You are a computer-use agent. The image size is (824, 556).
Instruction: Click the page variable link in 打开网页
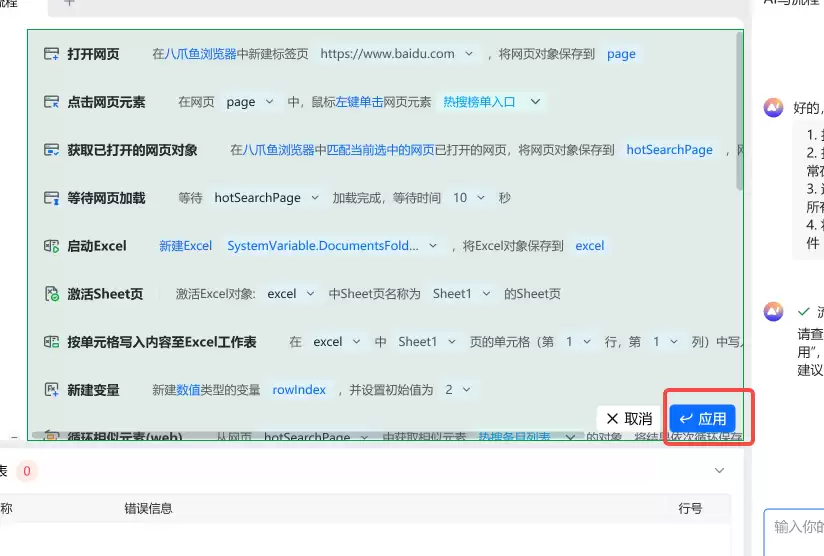tap(621, 54)
